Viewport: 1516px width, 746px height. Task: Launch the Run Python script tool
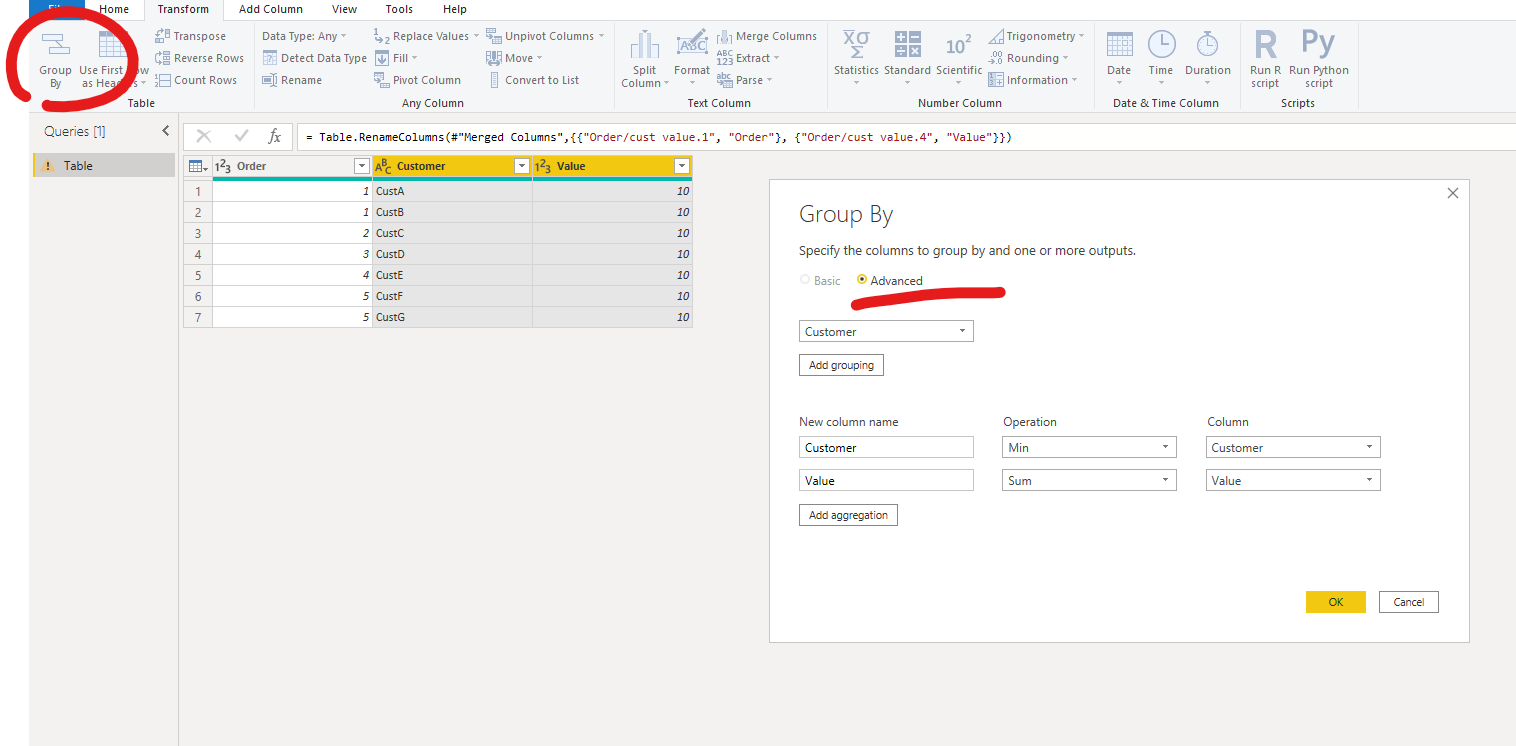point(1319,60)
